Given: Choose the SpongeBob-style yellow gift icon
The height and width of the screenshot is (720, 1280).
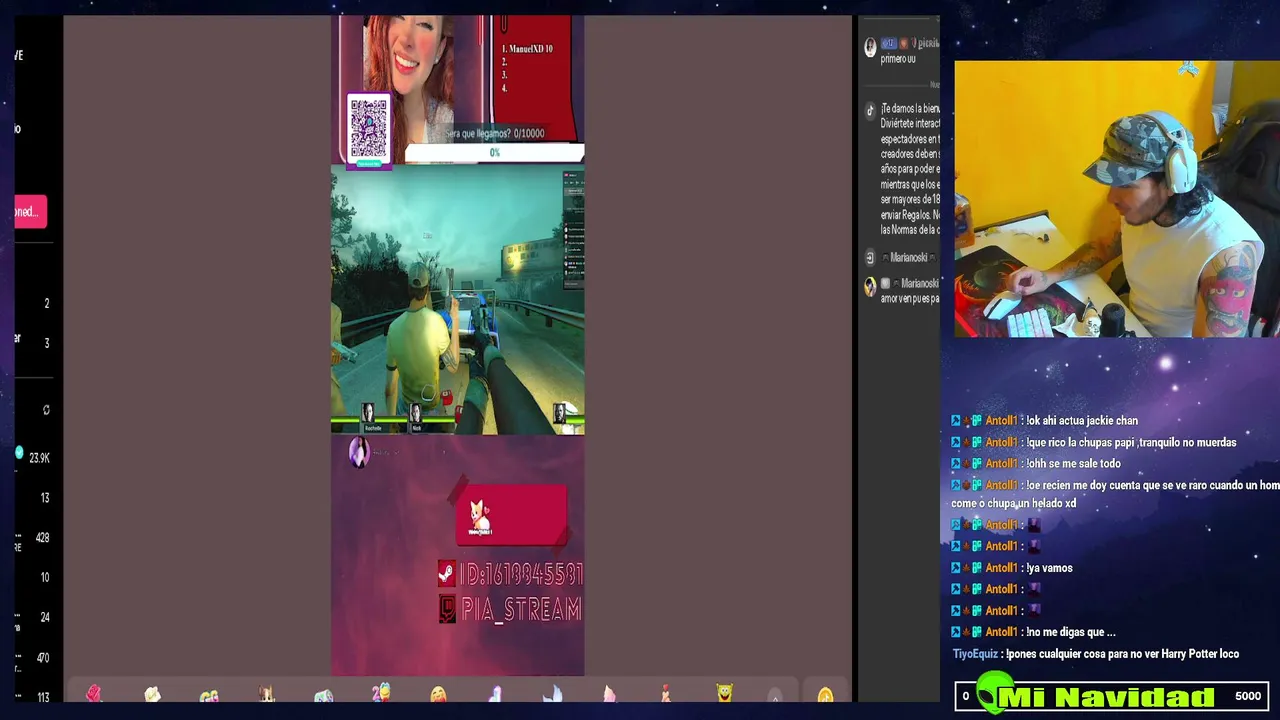Looking at the screenshot, I should [725, 693].
